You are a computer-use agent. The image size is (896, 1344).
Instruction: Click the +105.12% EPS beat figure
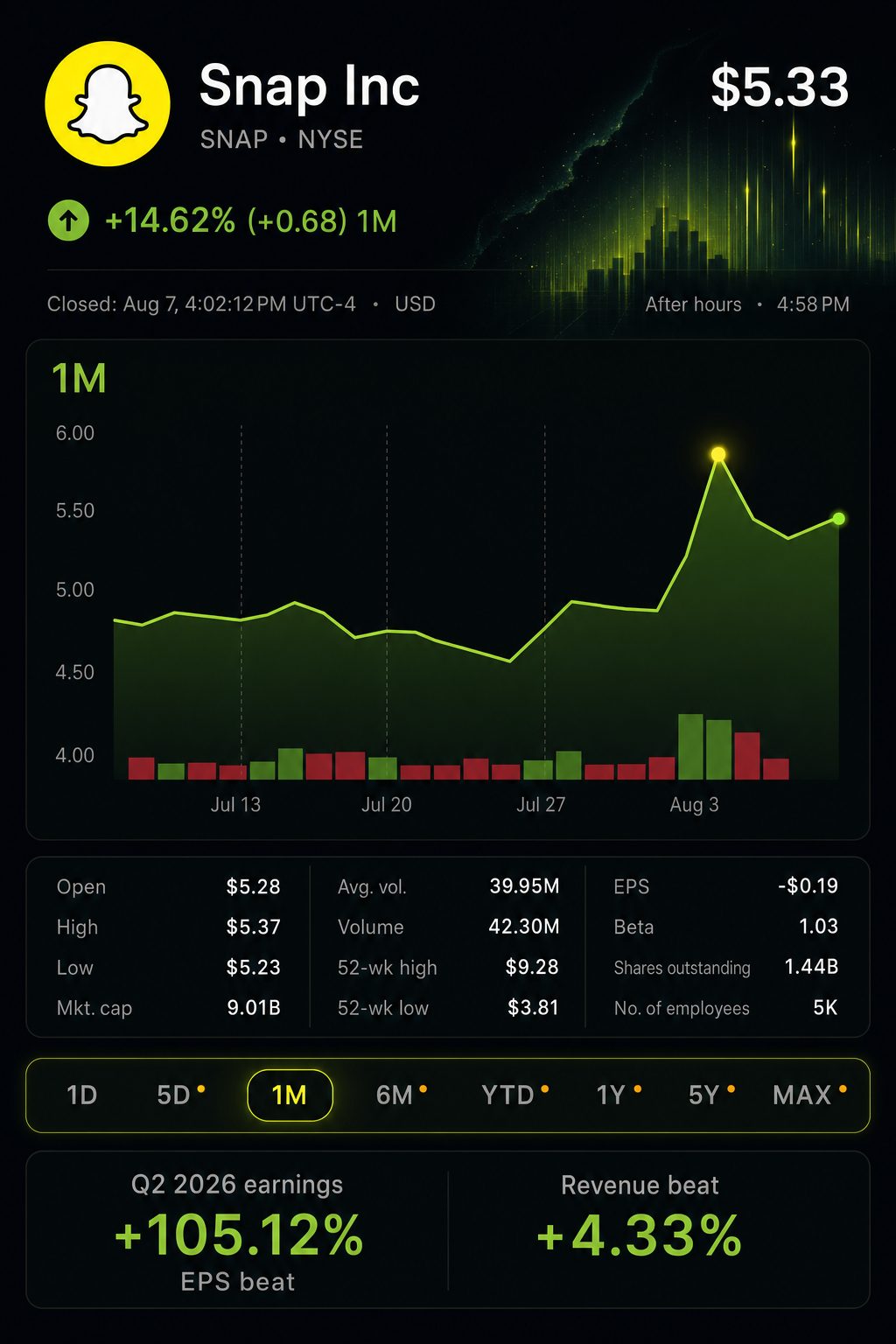point(239,1235)
